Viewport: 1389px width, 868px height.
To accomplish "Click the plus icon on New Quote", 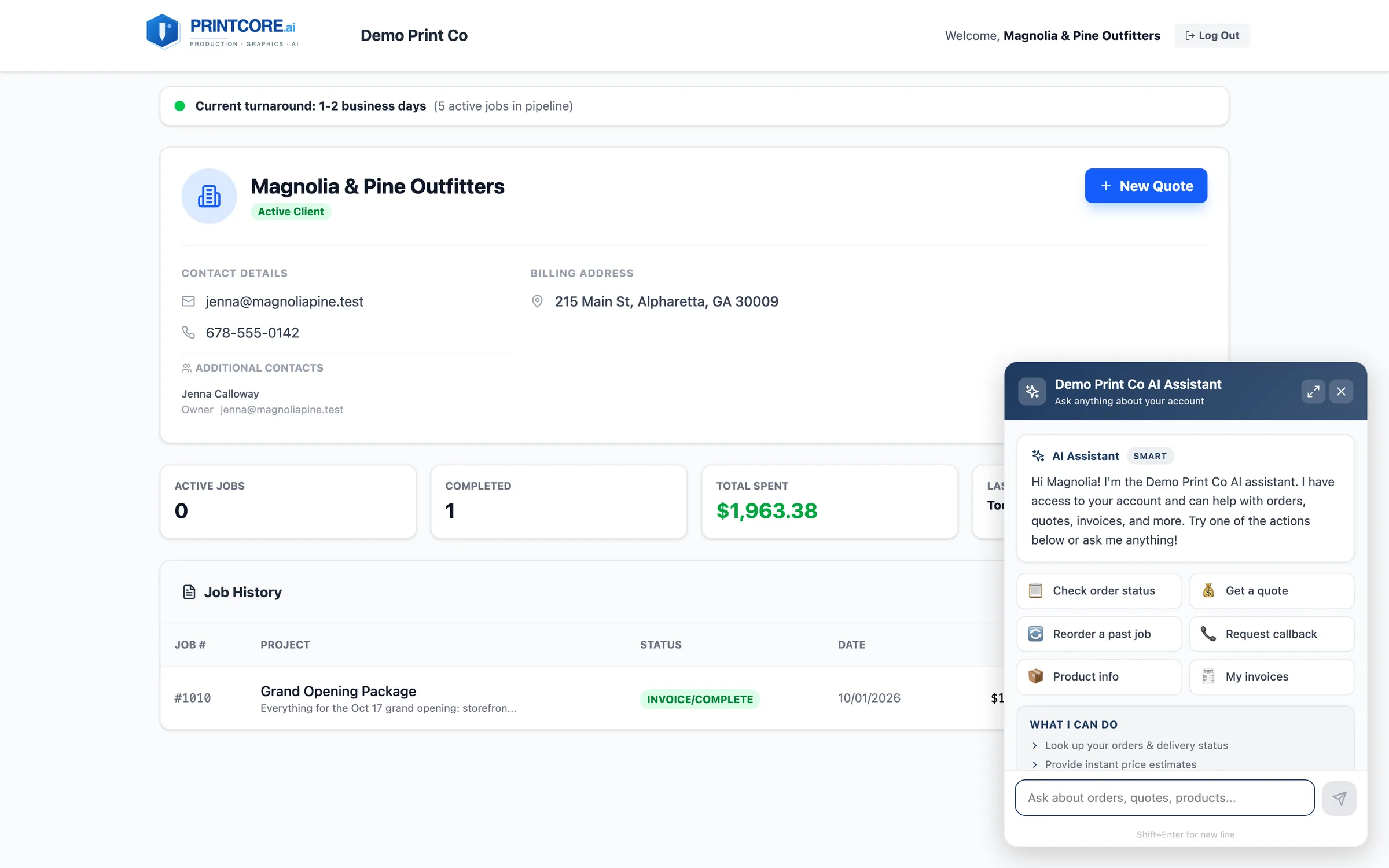I will click(1106, 186).
